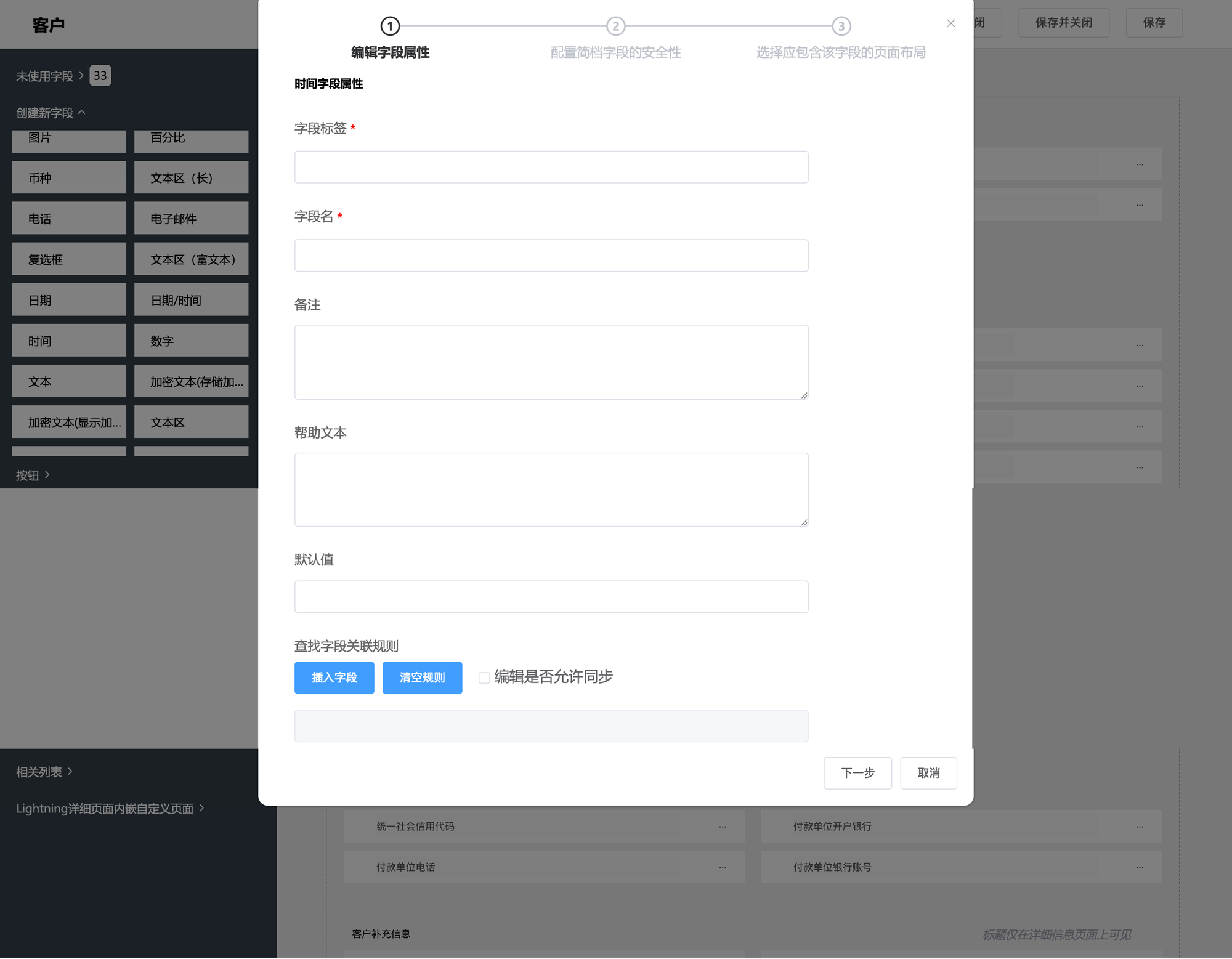This screenshot has height=959, width=1232.
Task: Open ellipsis menu for 付款单位开户银行 field
Action: tap(1140, 827)
